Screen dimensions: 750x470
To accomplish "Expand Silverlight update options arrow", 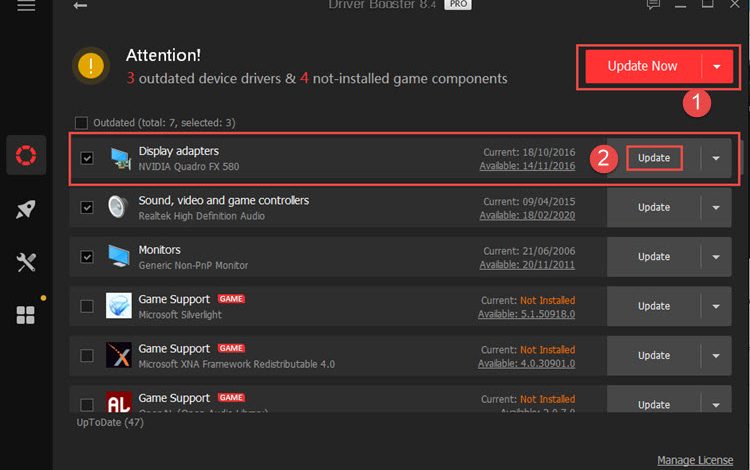I will pyautogui.click(x=716, y=306).
